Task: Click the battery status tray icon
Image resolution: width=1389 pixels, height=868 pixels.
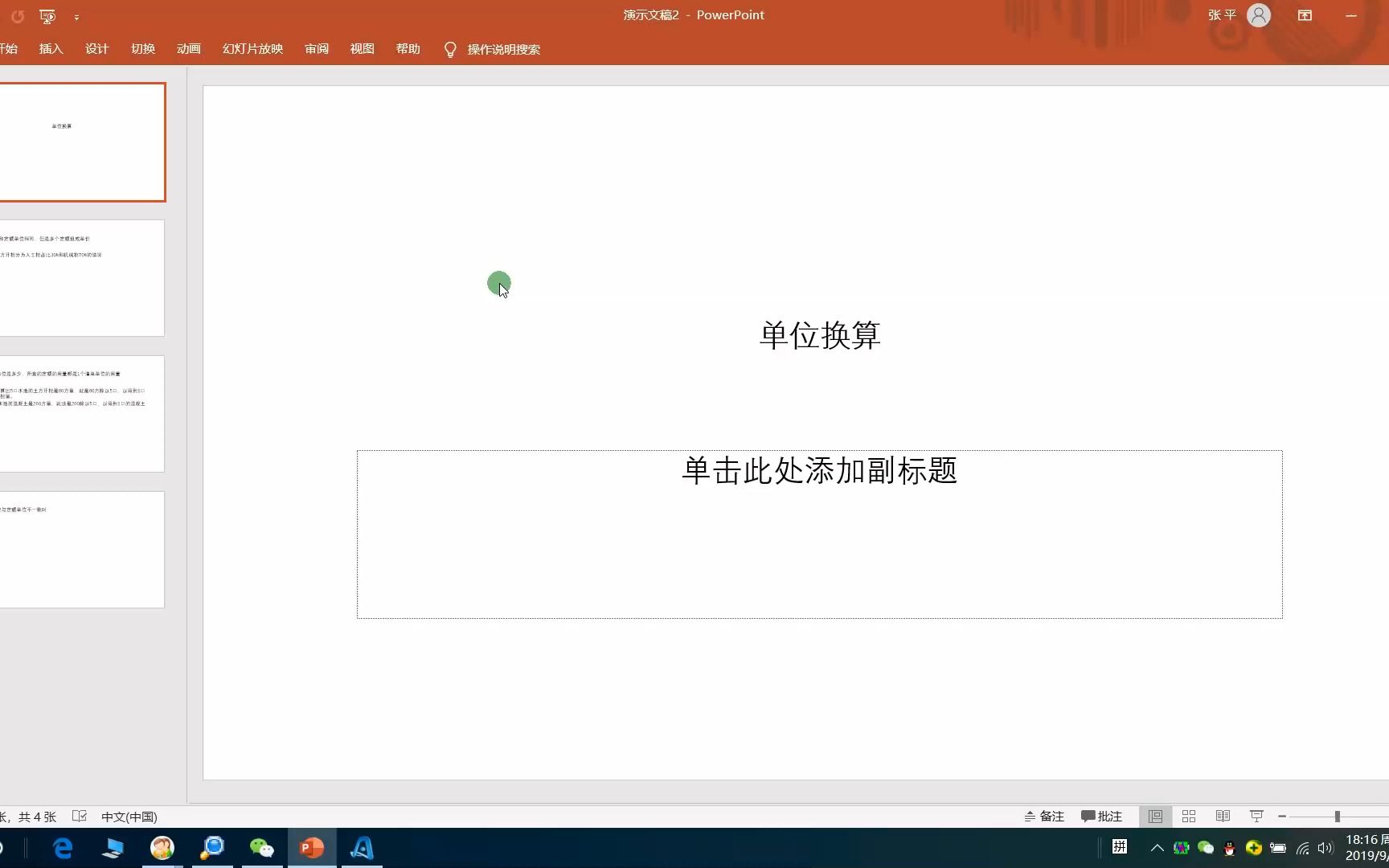Action: 1278,848
